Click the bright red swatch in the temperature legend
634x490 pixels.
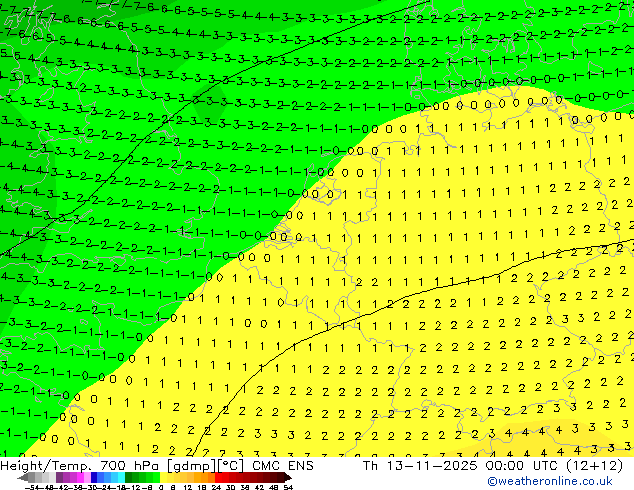point(218,477)
